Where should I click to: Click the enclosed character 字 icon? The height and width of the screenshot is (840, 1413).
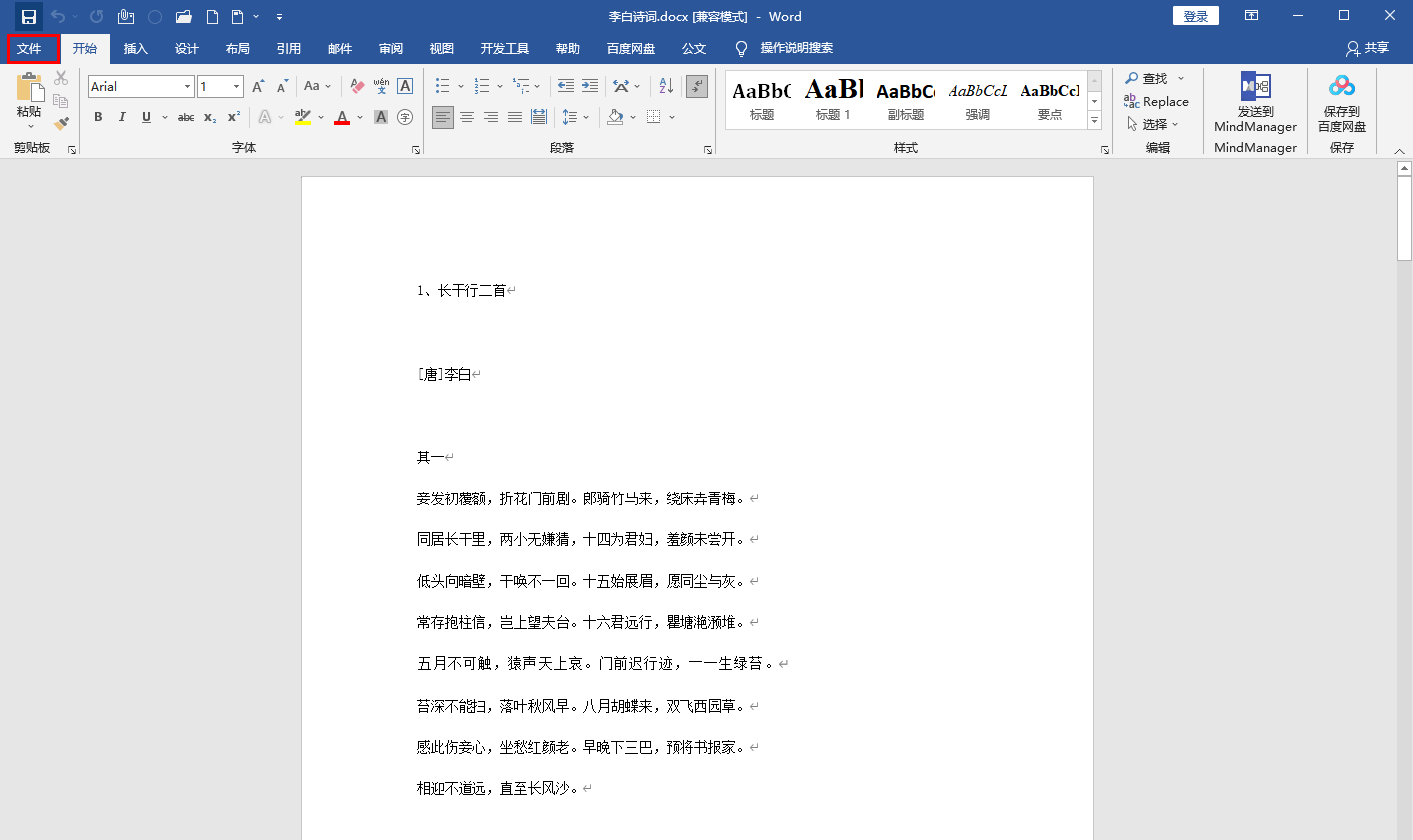click(x=405, y=117)
